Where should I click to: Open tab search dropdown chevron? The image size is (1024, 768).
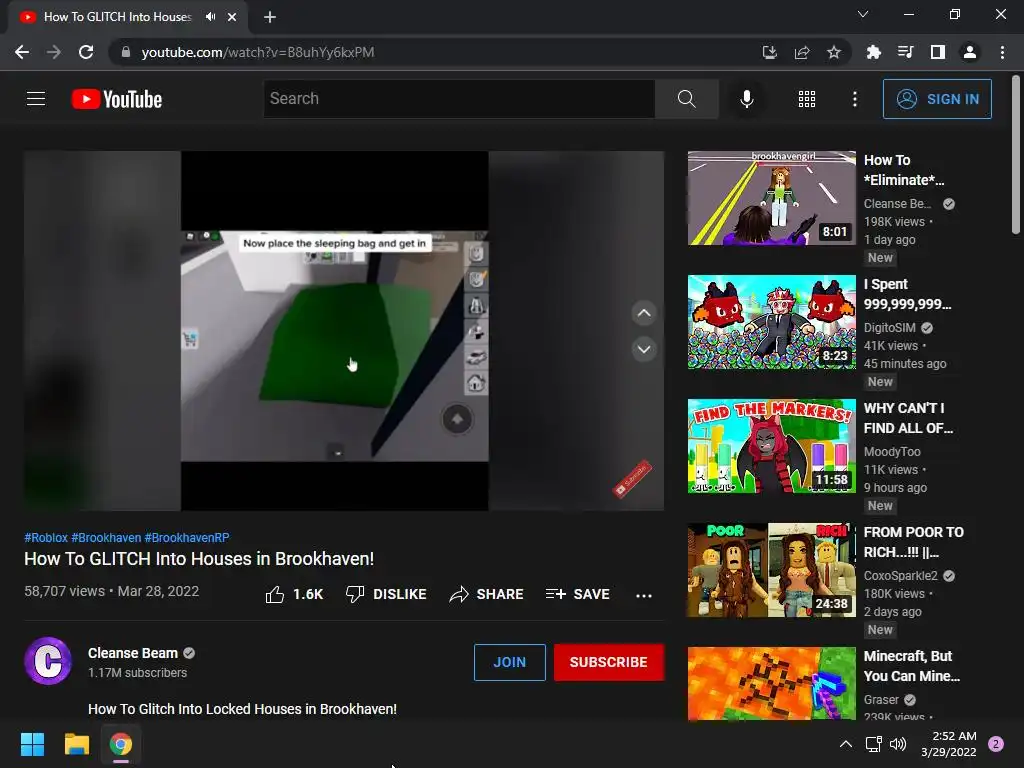(x=863, y=14)
